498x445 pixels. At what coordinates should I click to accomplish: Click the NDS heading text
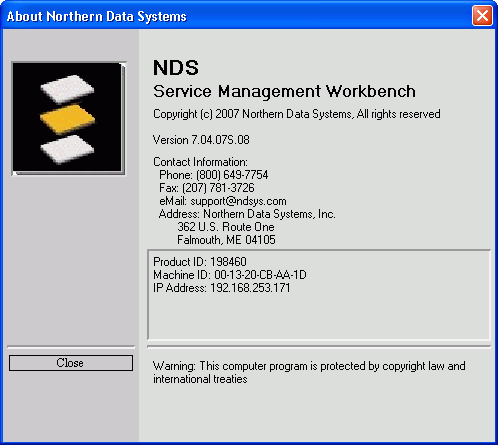coord(176,68)
